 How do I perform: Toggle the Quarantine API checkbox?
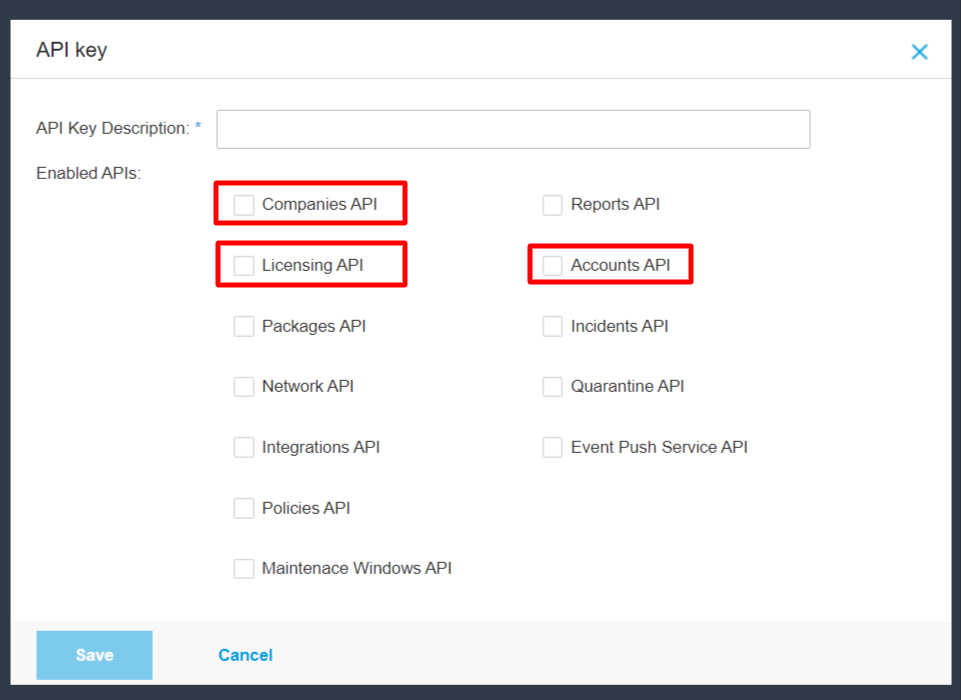552,387
